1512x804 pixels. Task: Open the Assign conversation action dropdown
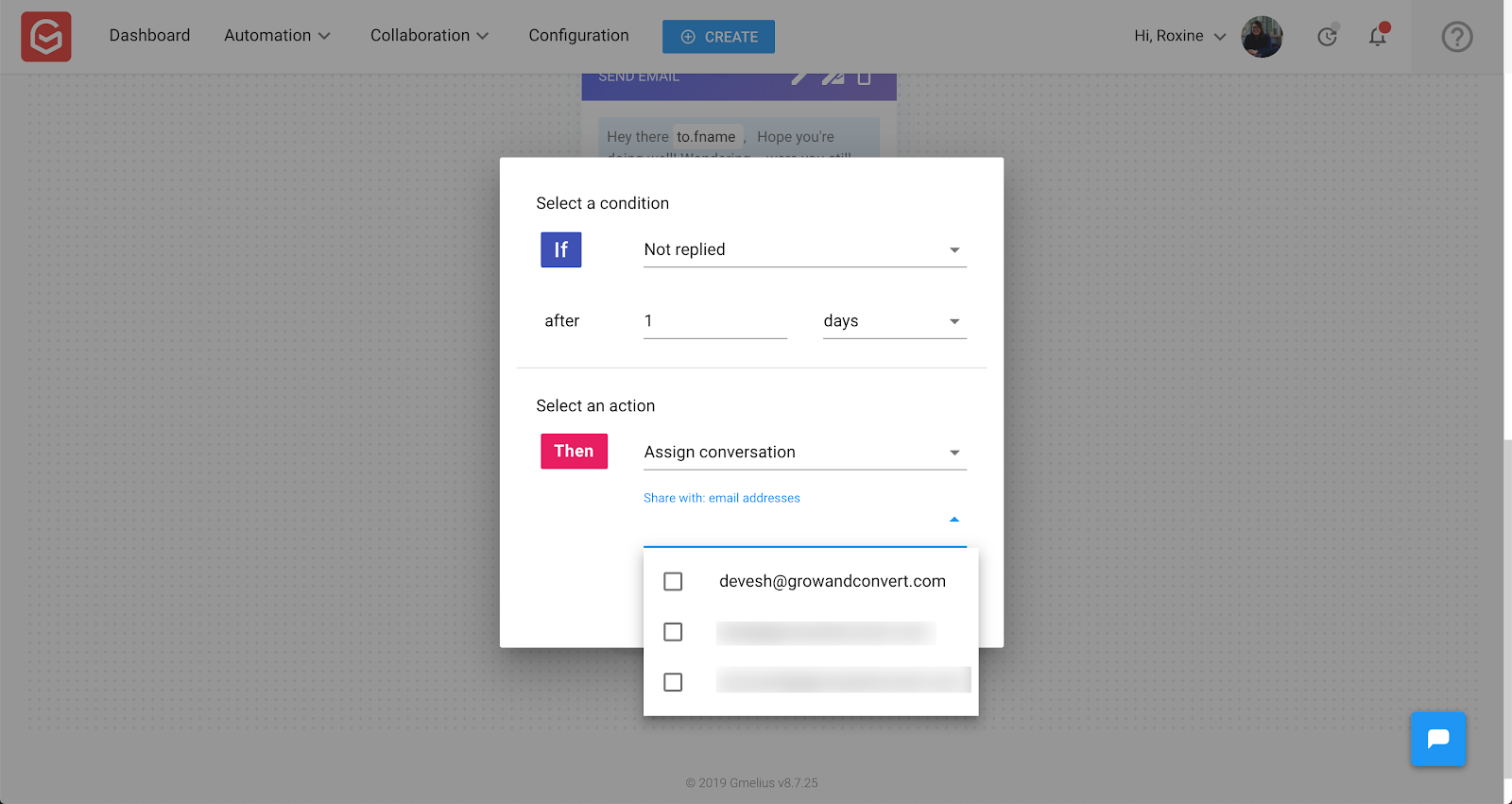[x=805, y=453]
